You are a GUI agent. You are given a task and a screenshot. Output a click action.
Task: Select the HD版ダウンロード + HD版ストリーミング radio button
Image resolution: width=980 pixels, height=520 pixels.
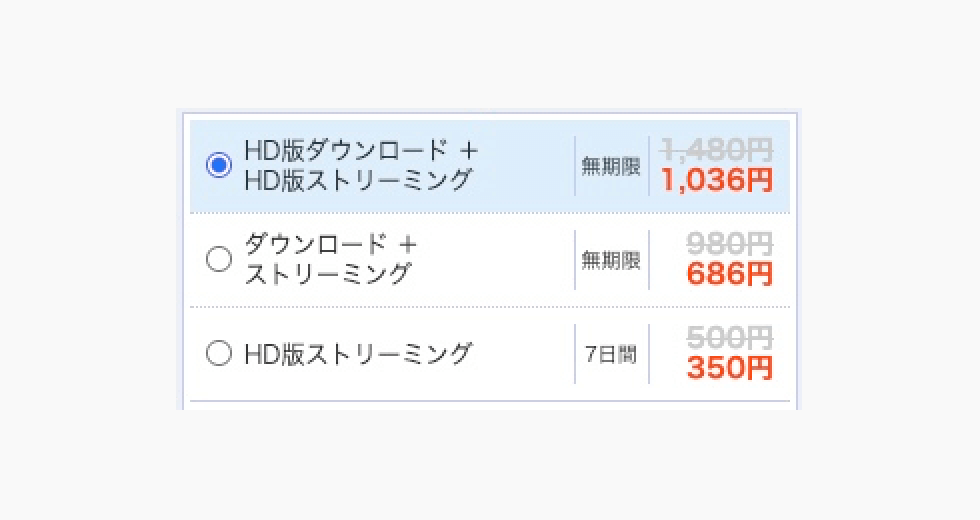pyautogui.click(x=218, y=165)
